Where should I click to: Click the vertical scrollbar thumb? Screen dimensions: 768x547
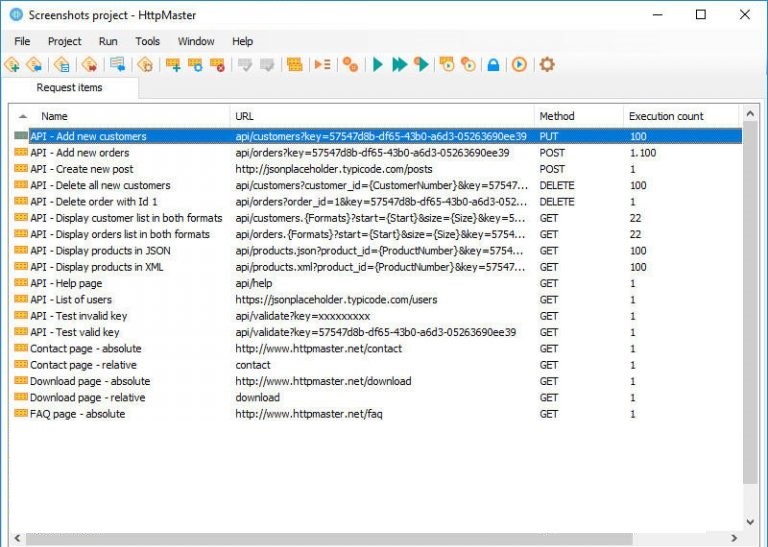pyautogui.click(x=750, y=303)
